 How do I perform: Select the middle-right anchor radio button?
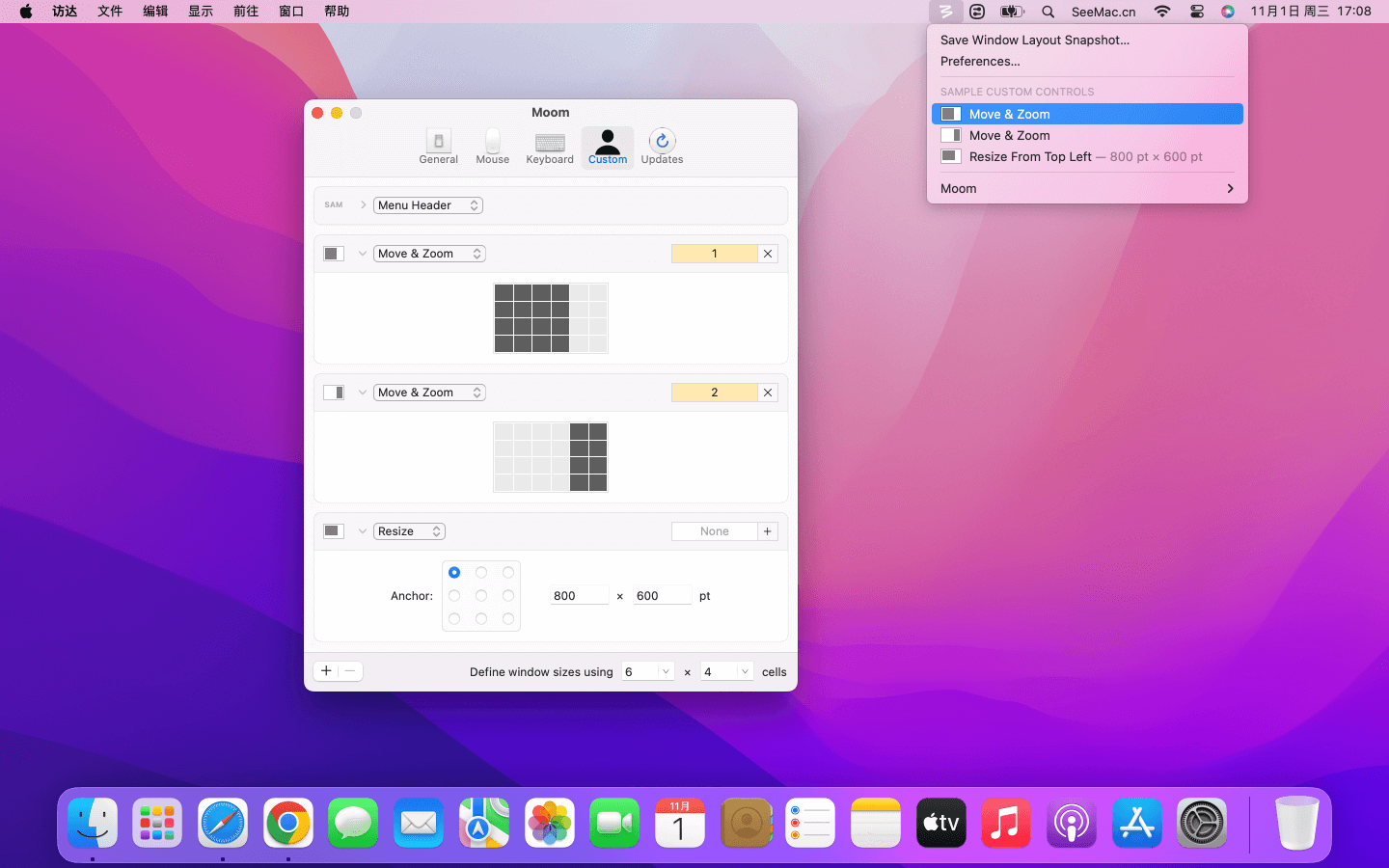click(x=508, y=596)
